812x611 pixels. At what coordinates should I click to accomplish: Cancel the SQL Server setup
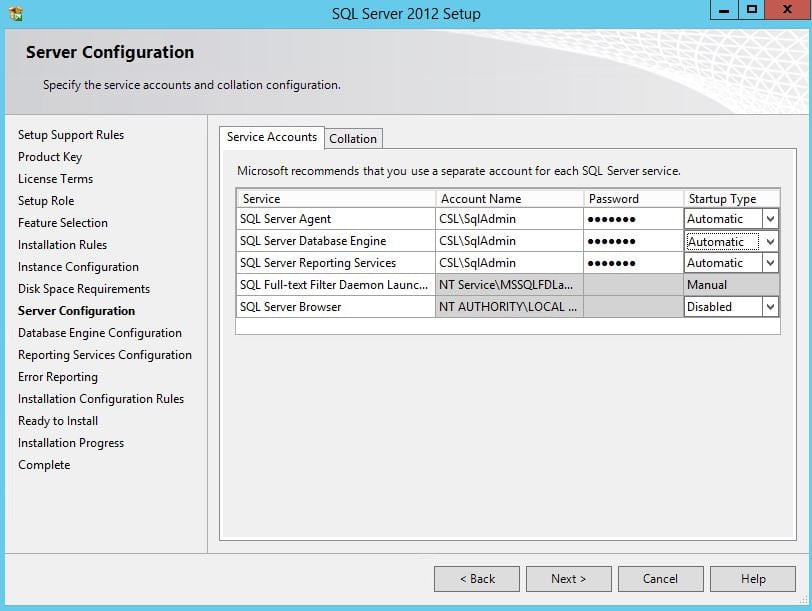660,579
